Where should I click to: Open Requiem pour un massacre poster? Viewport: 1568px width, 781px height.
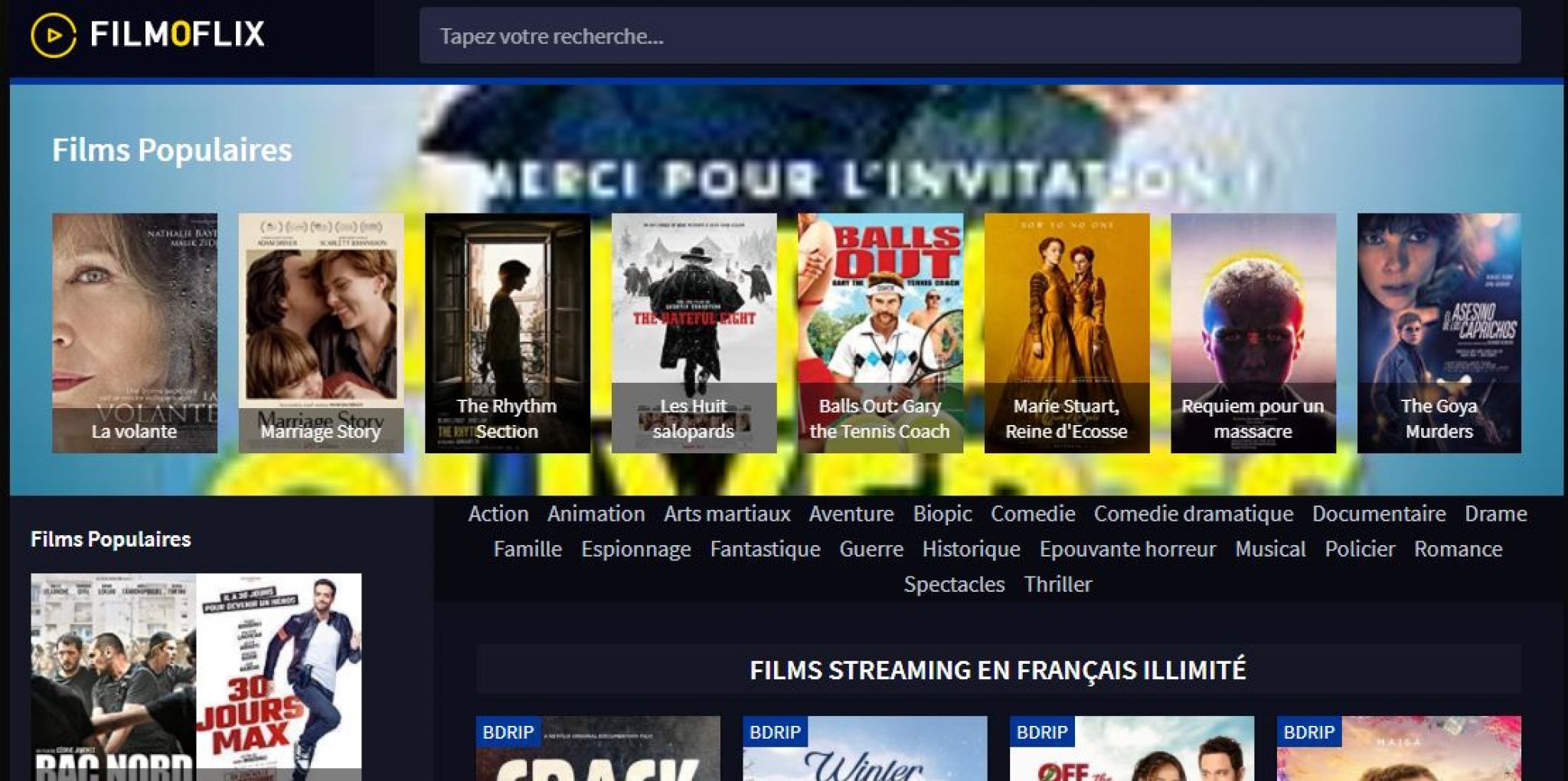tap(1253, 333)
